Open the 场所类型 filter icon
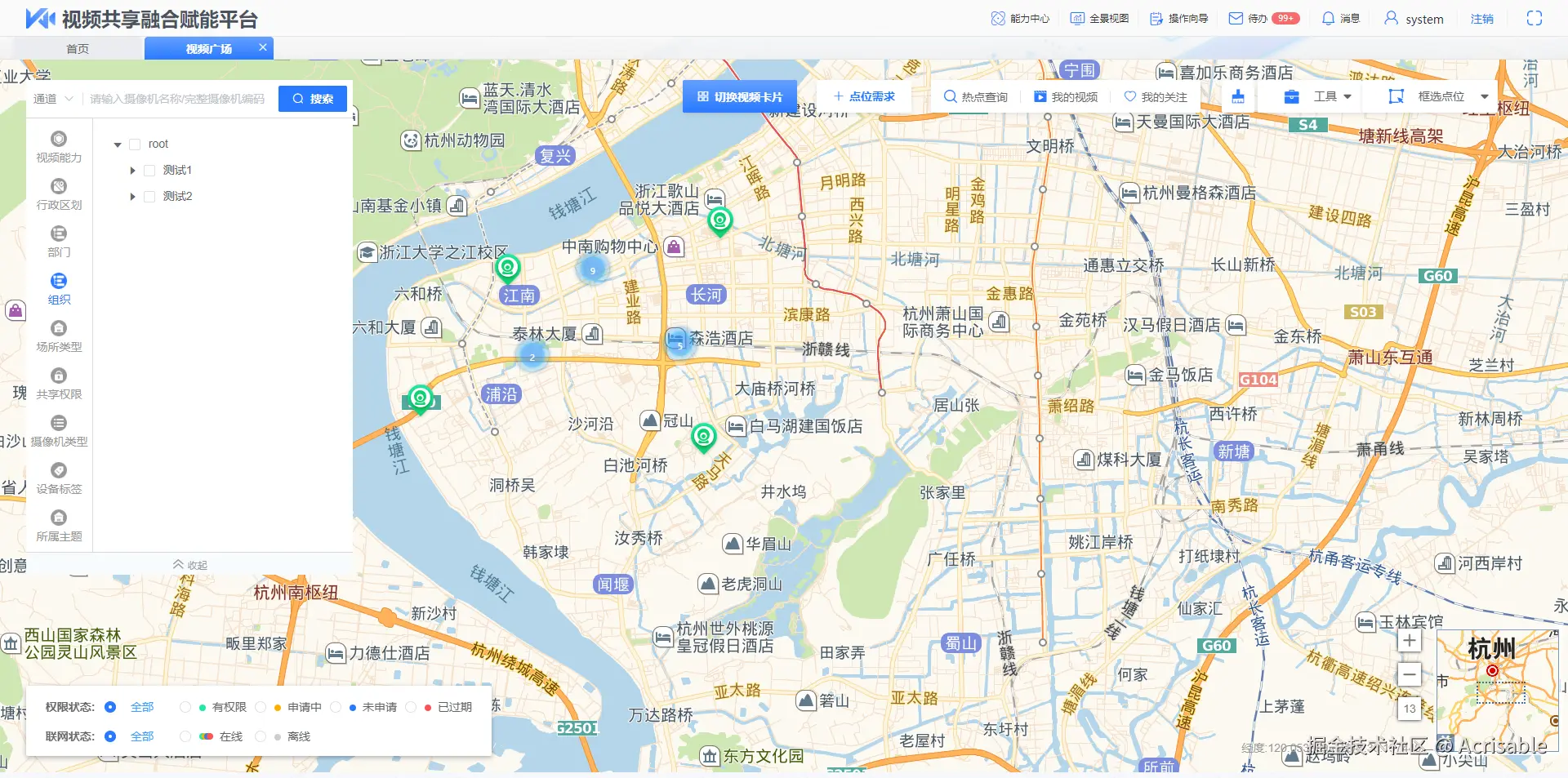This screenshot has width=1568, height=778. click(59, 328)
